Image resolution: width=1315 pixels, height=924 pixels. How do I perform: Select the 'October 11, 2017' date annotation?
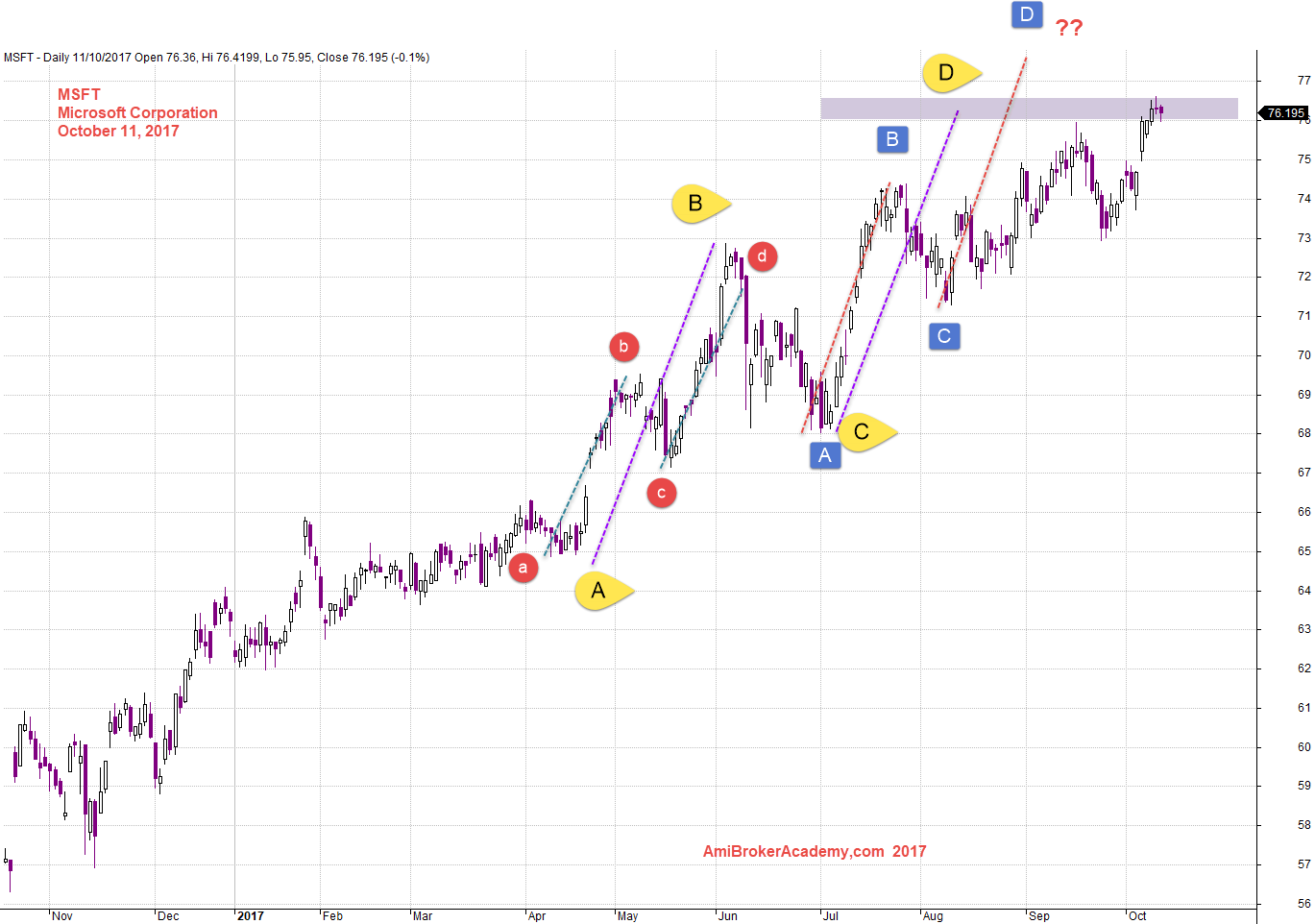tap(118, 131)
